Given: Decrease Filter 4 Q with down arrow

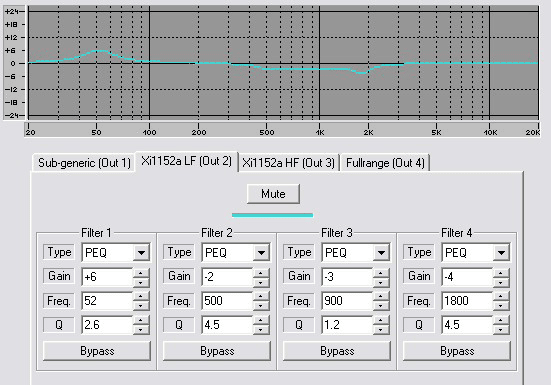Looking at the screenshot, I should tap(501, 329).
